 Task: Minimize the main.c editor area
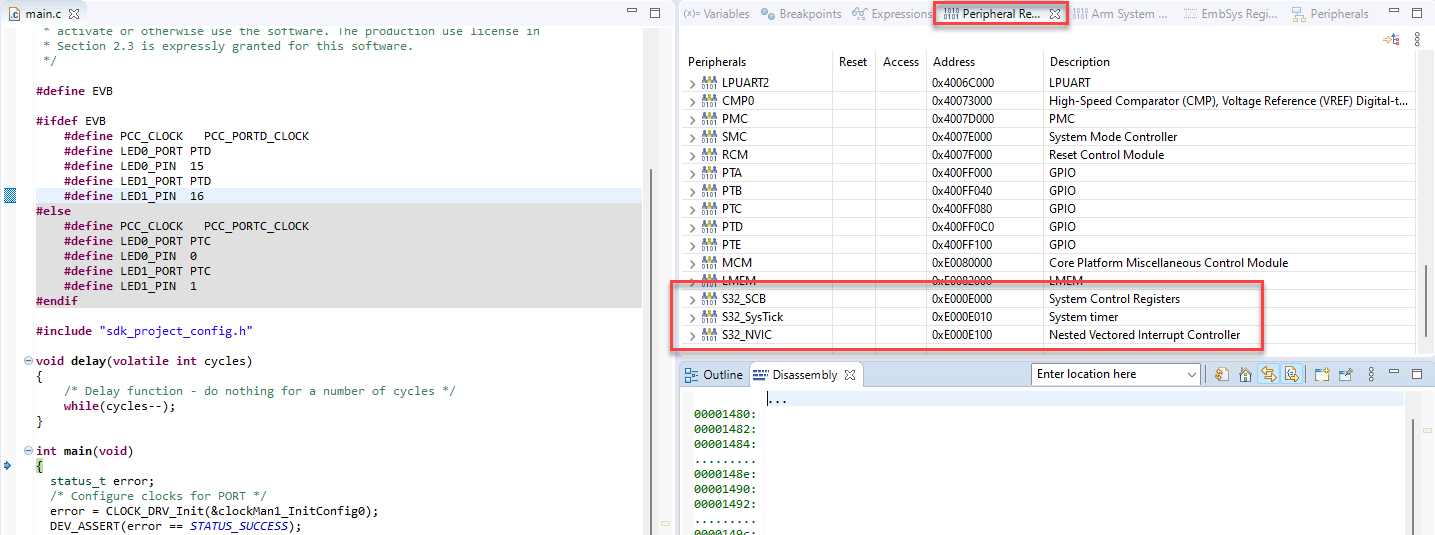click(634, 13)
